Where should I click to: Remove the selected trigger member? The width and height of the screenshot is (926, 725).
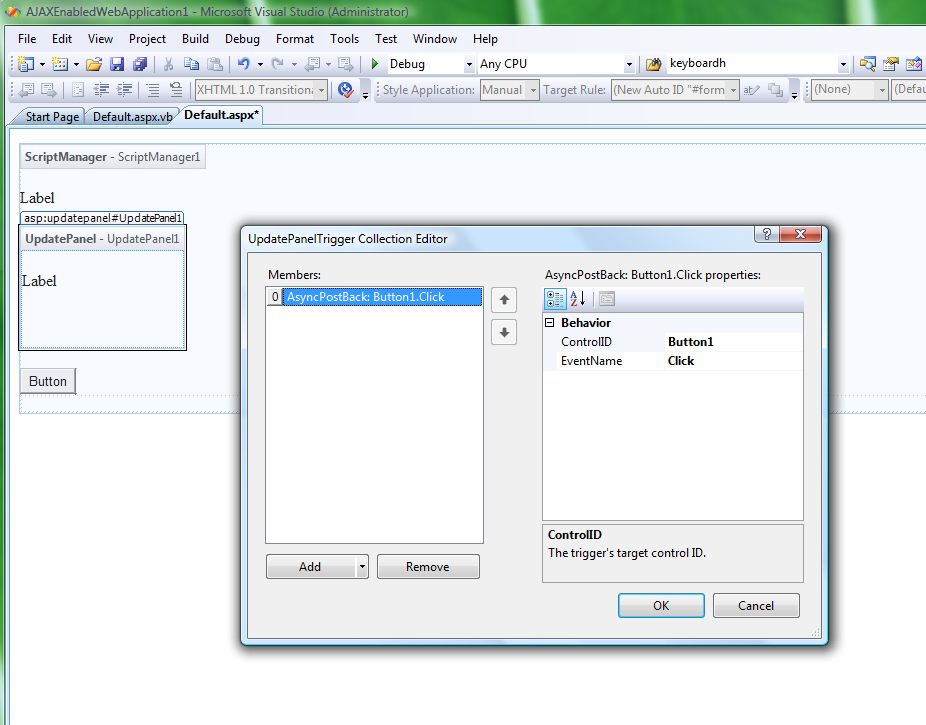tap(428, 567)
